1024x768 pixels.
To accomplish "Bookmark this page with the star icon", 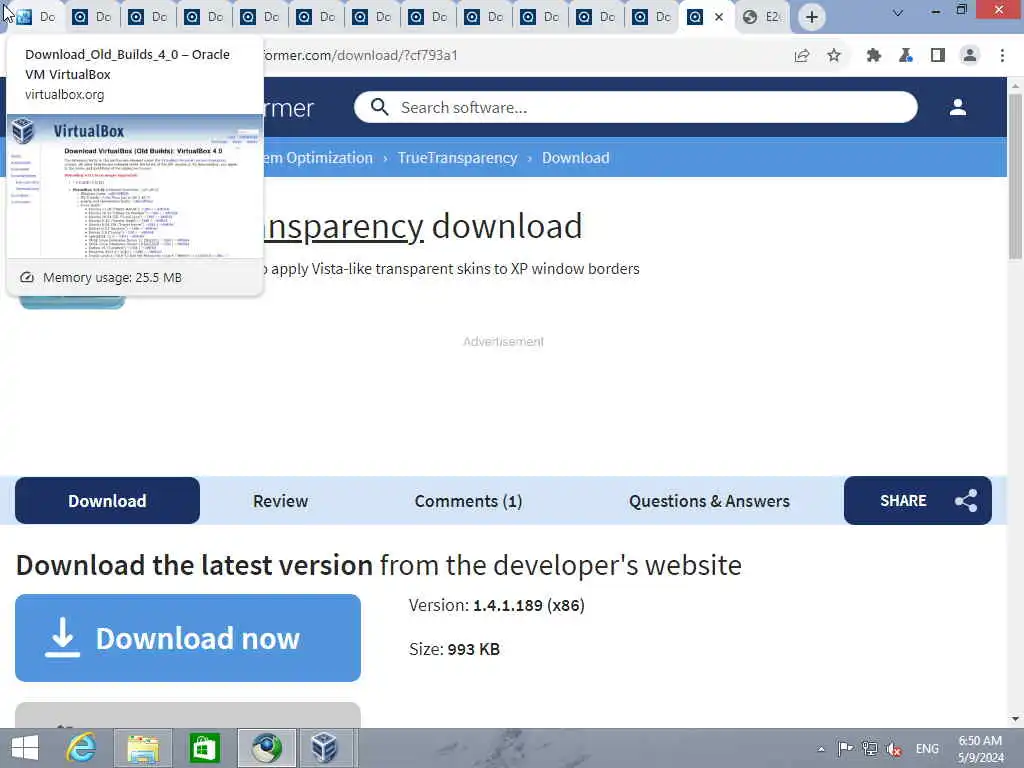I will coord(834,56).
